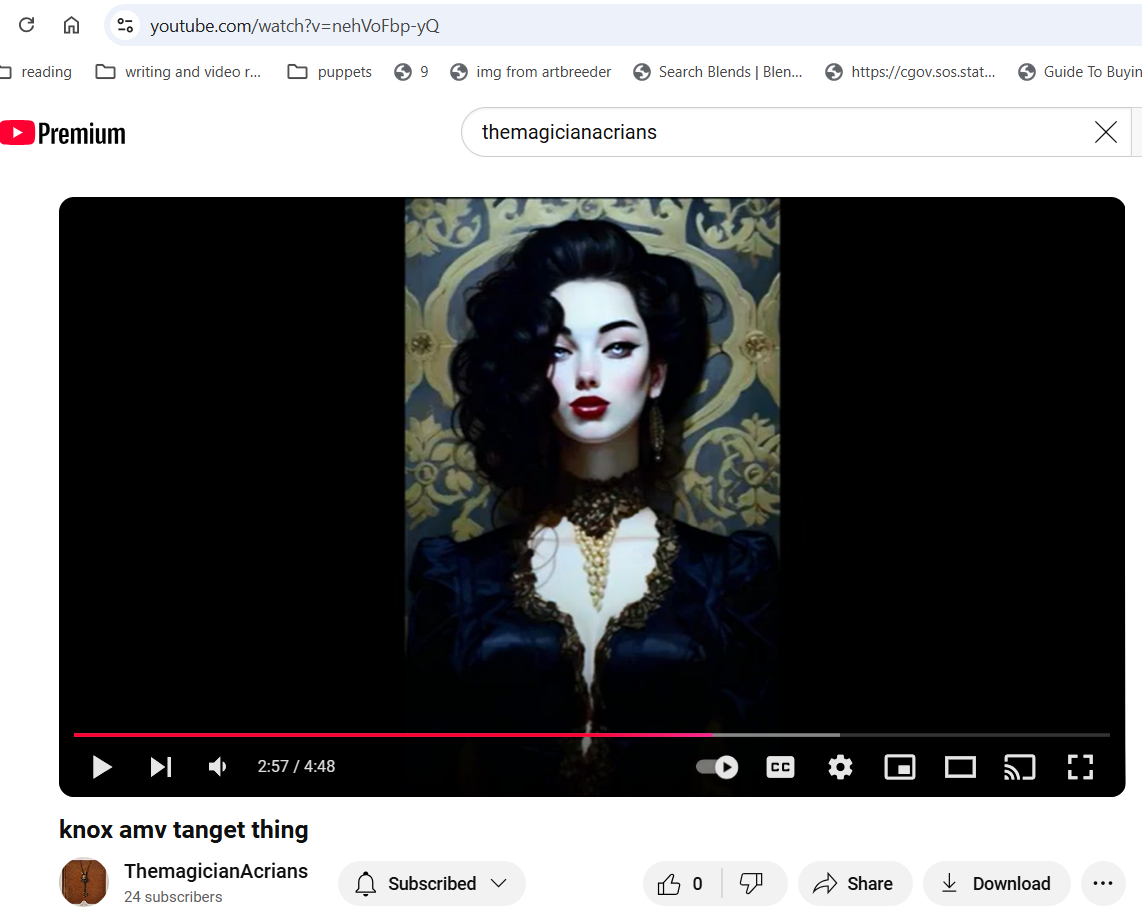
Task: Click the '24 subscribers' text
Action: coord(173,897)
